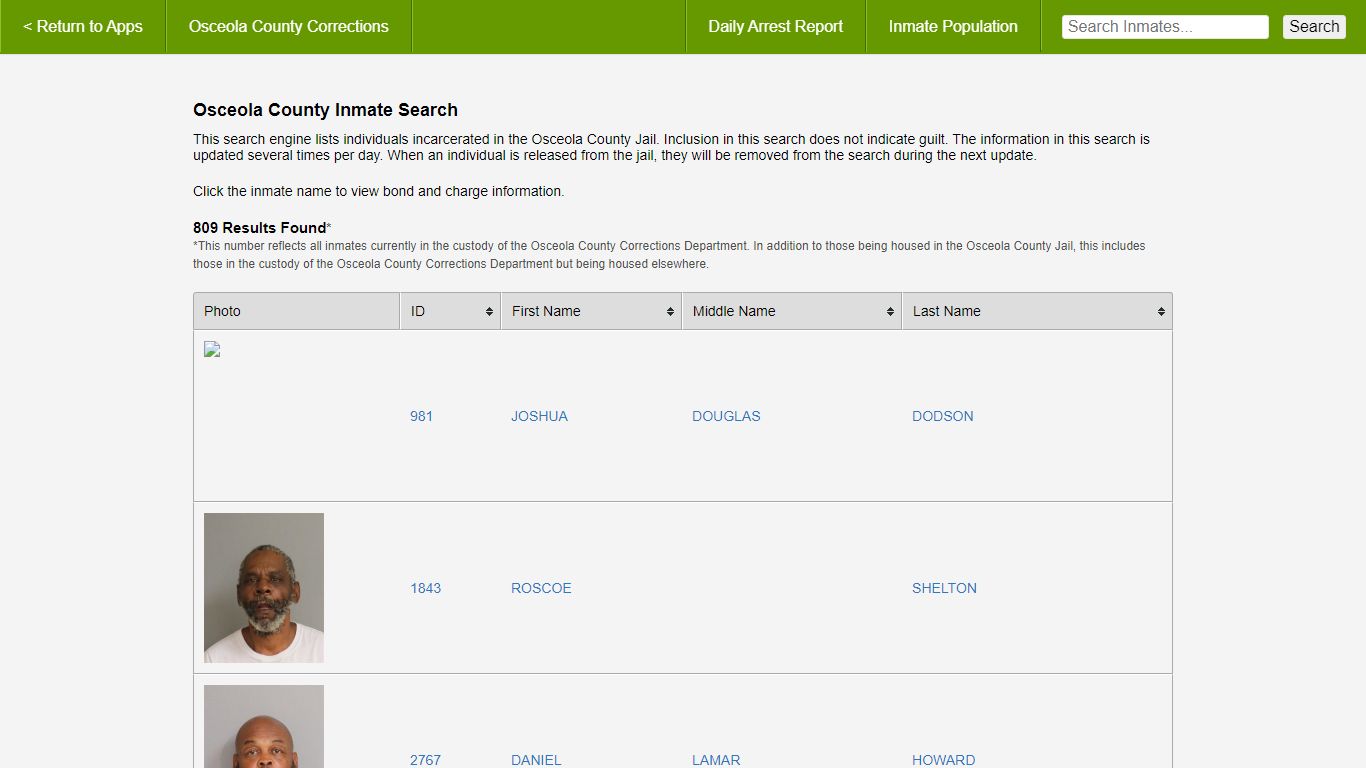Click Osceola County Inmate Search heading
1366x768 pixels.
click(325, 110)
